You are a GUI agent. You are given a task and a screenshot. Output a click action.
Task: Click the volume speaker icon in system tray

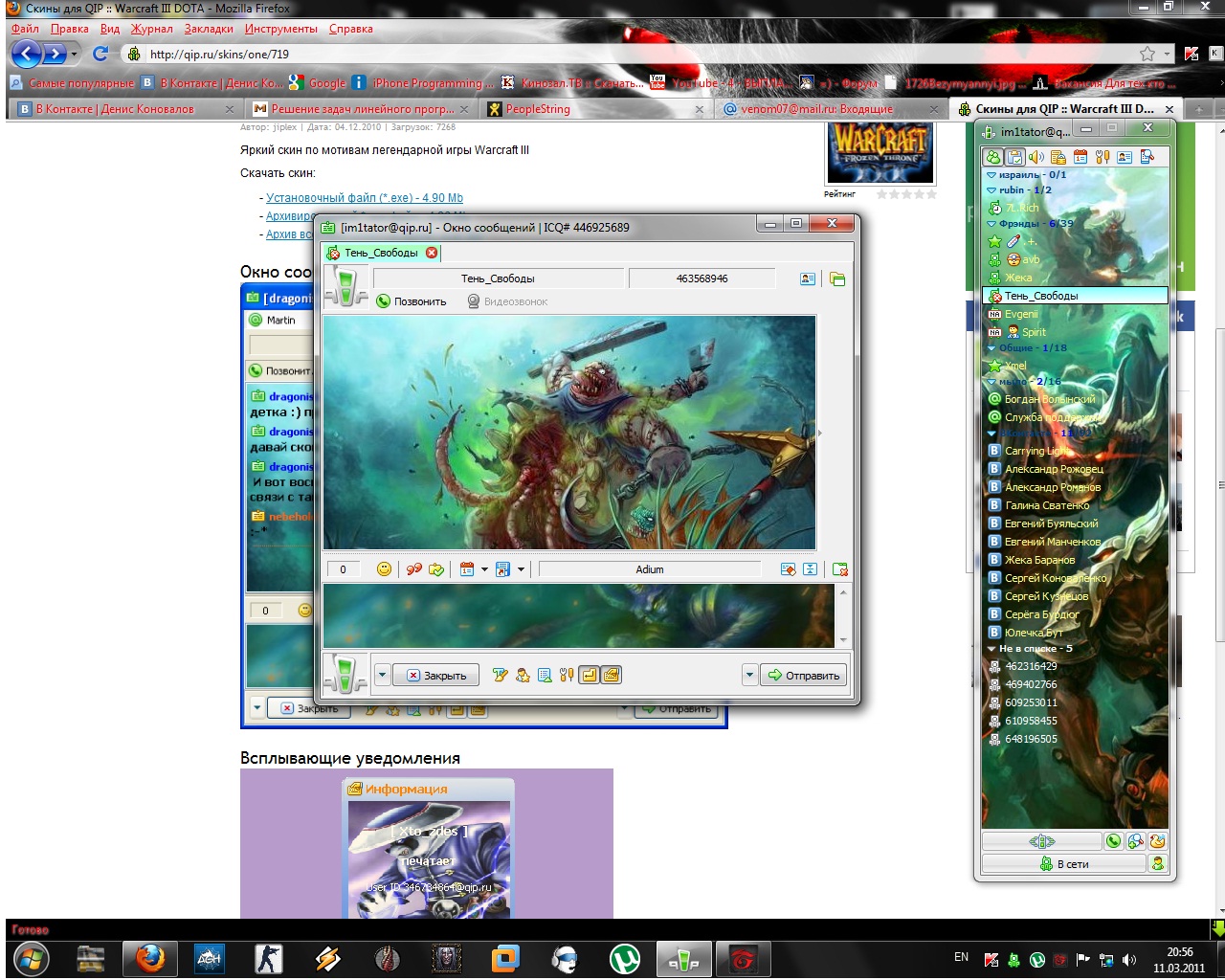[x=1129, y=959]
